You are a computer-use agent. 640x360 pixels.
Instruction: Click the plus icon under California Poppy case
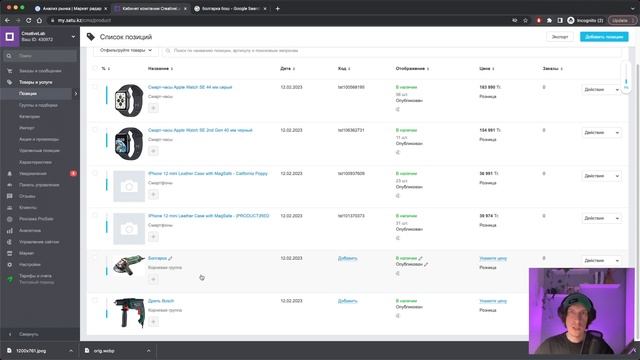[153, 194]
